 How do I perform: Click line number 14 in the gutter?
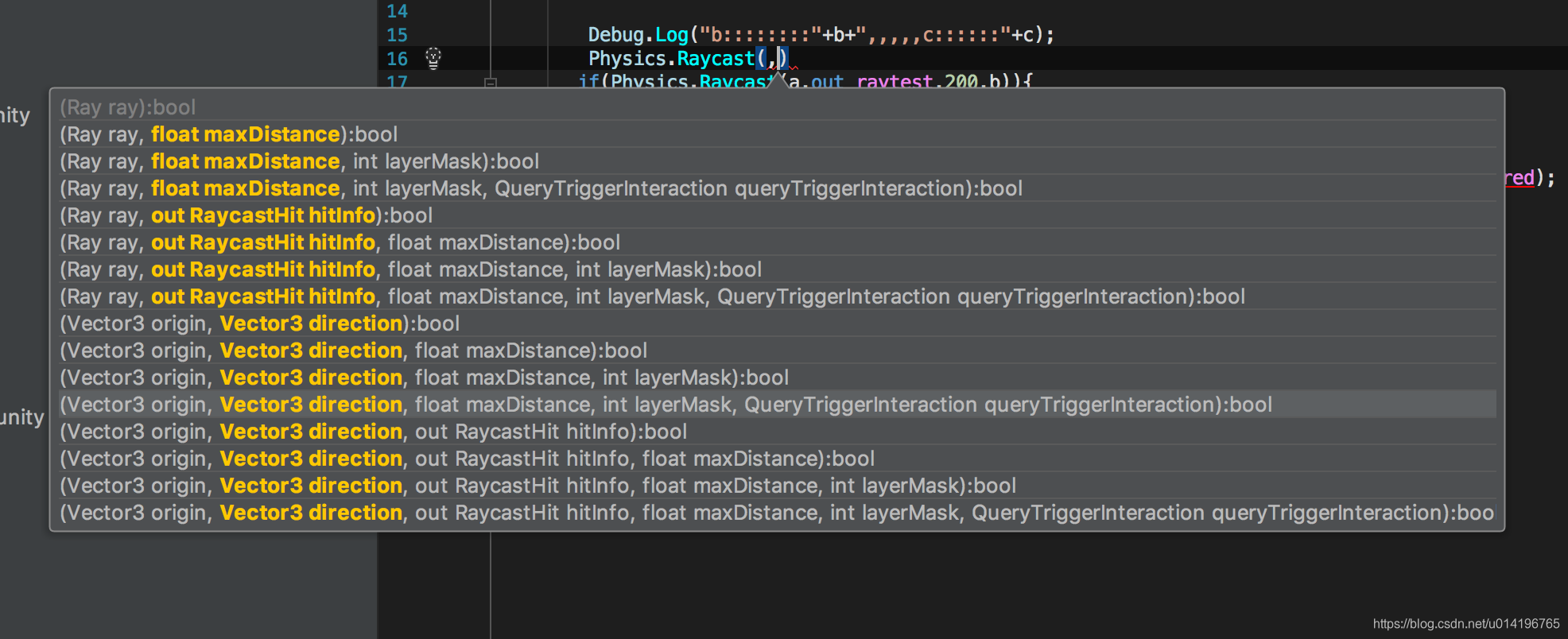(397, 11)
